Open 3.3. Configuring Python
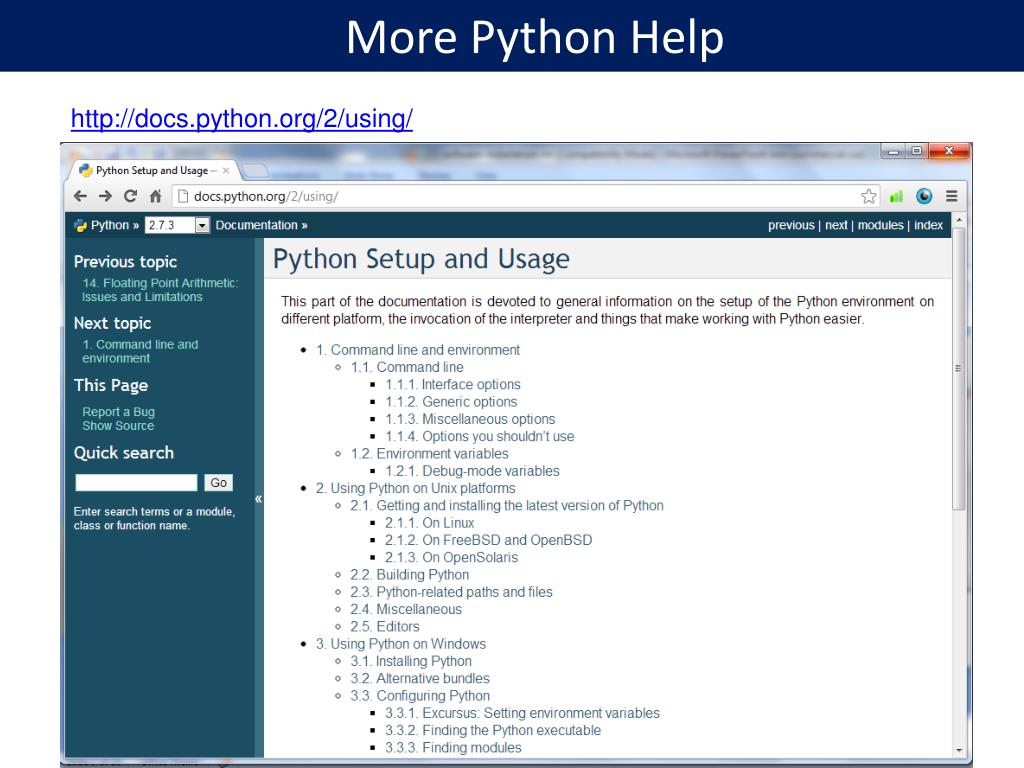Screen dimensions: 1024x768 click(x=420, y=696)
